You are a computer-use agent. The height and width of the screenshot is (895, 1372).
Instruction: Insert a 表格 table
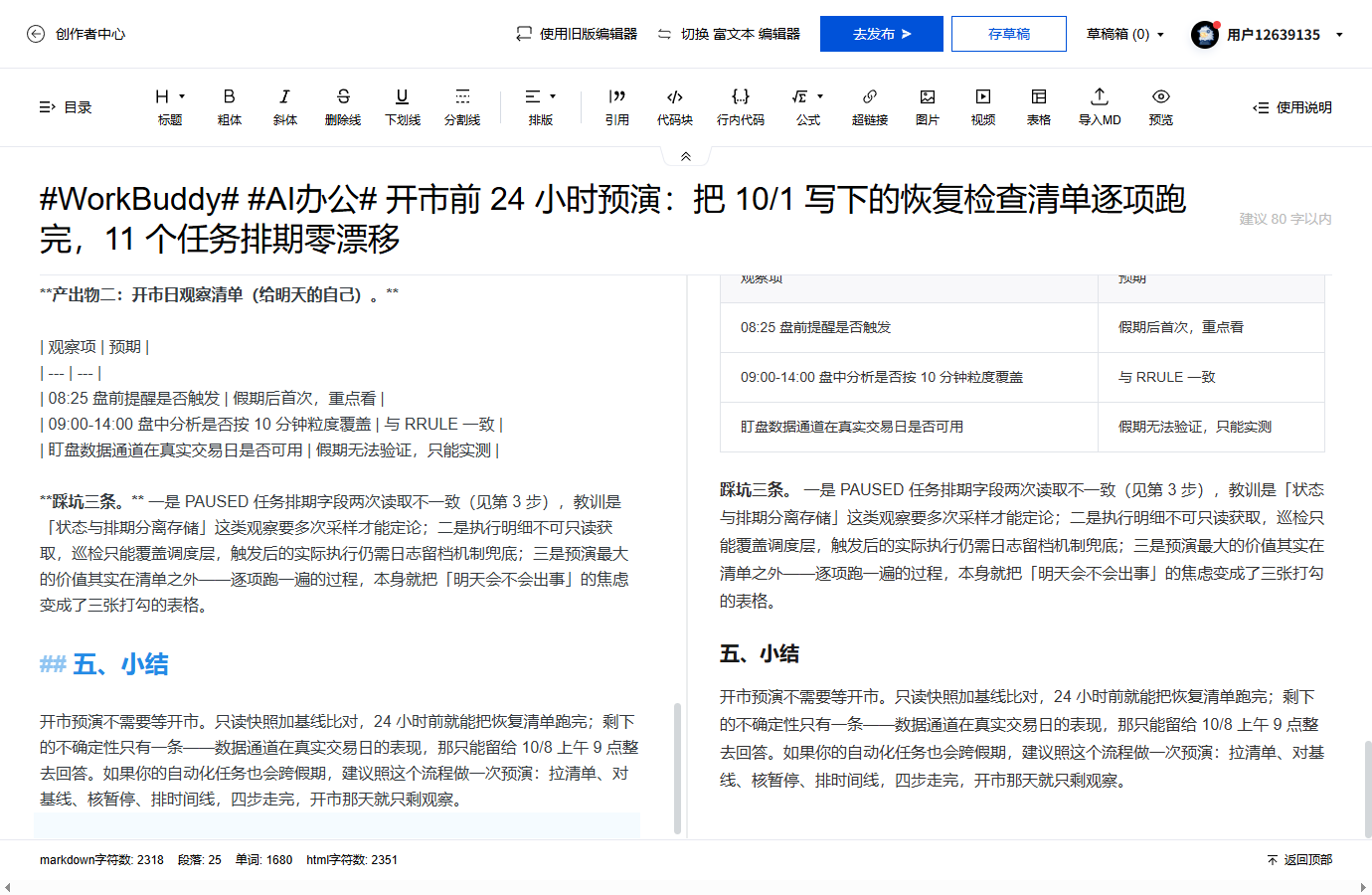(1039, 107)
